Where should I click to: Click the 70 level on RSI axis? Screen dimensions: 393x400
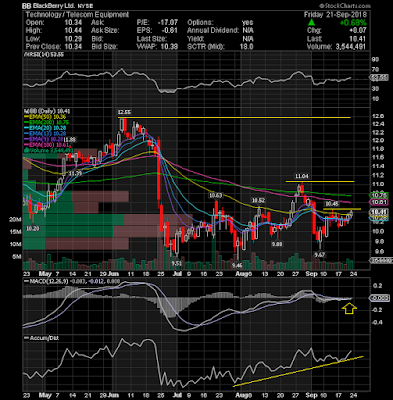375,70
